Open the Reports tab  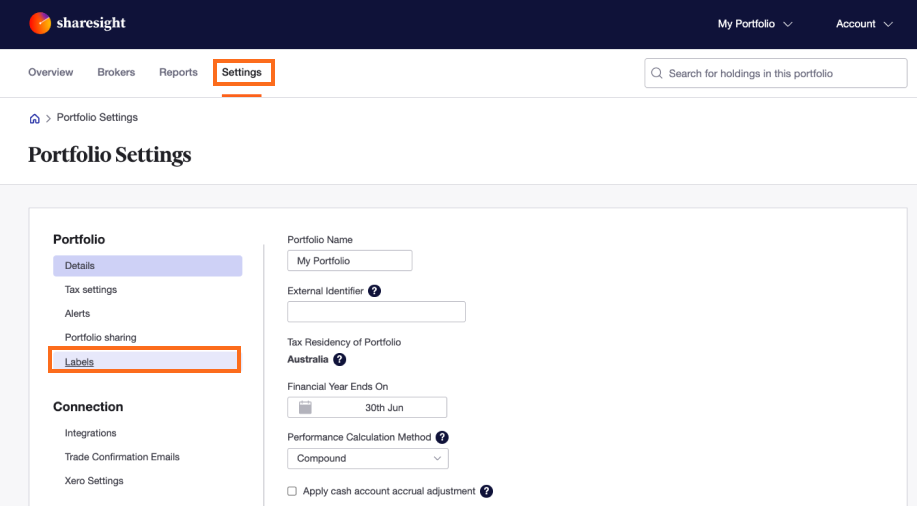(178, 72)
